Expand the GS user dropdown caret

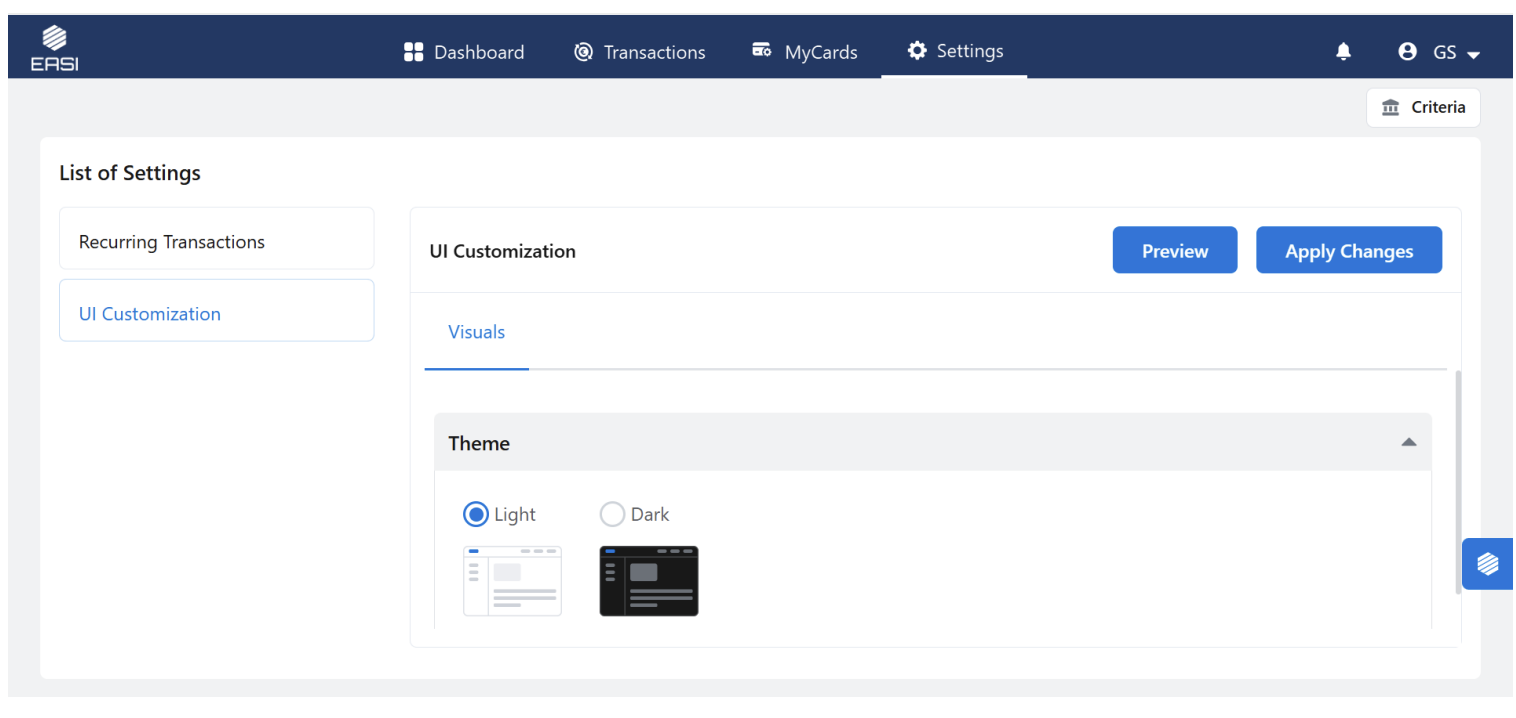point(1473,55)
